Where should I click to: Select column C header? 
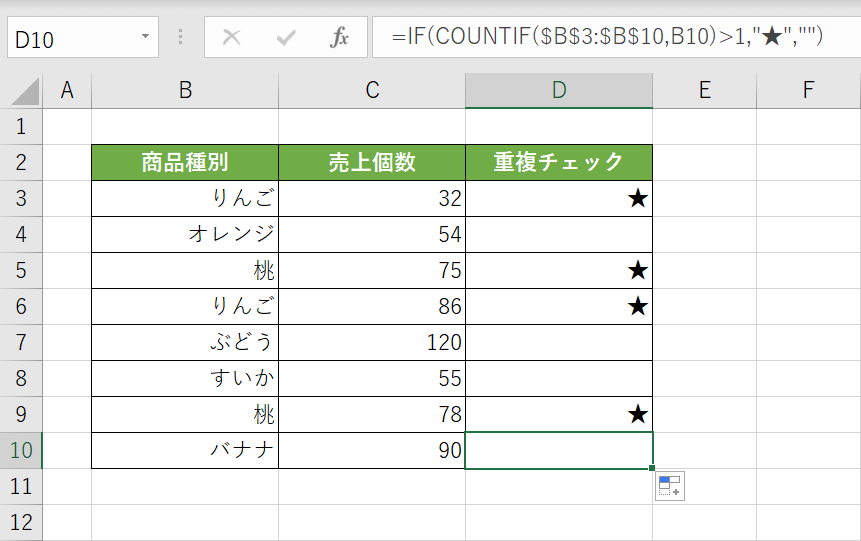(x=372, y=90)
